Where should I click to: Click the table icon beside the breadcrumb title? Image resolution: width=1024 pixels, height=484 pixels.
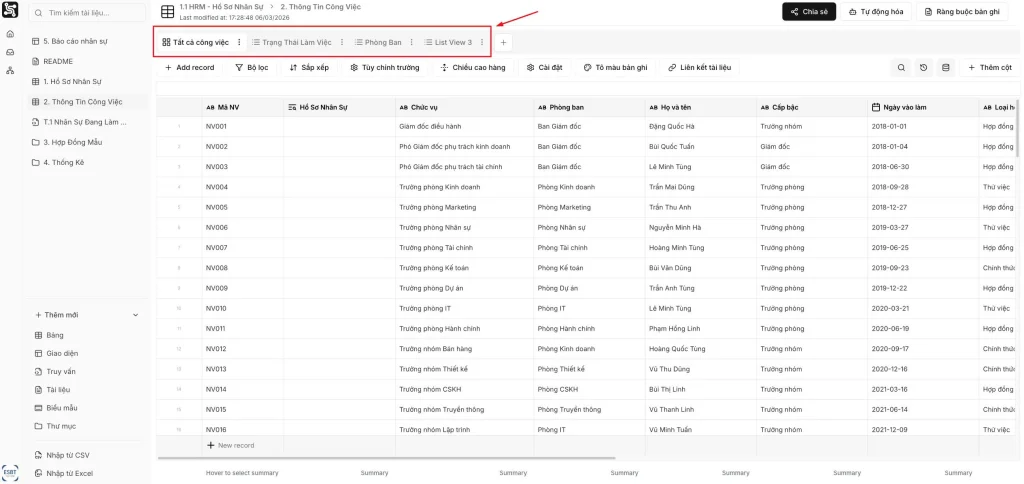(168, 11)
